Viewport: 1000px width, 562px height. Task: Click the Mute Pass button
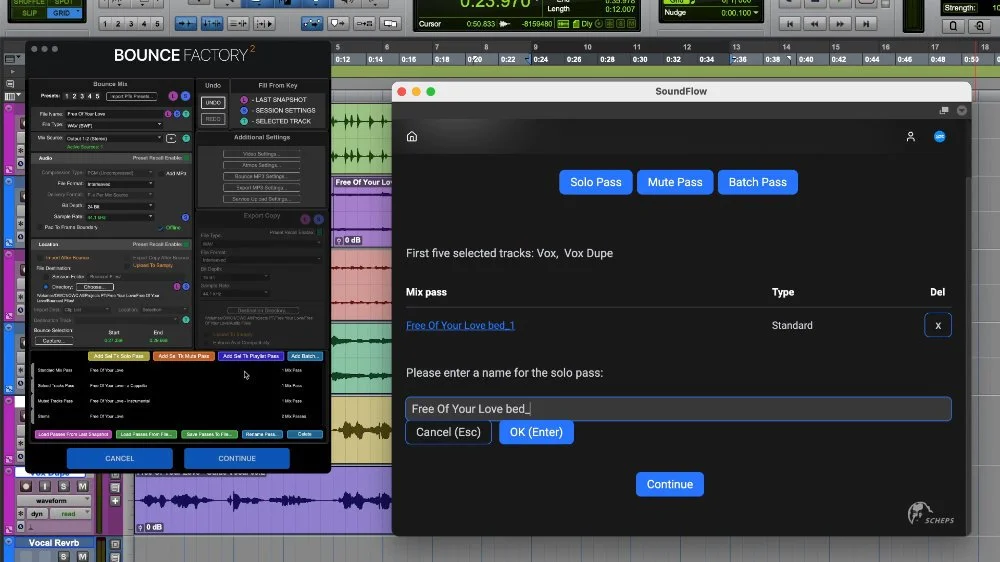point(675,182)
